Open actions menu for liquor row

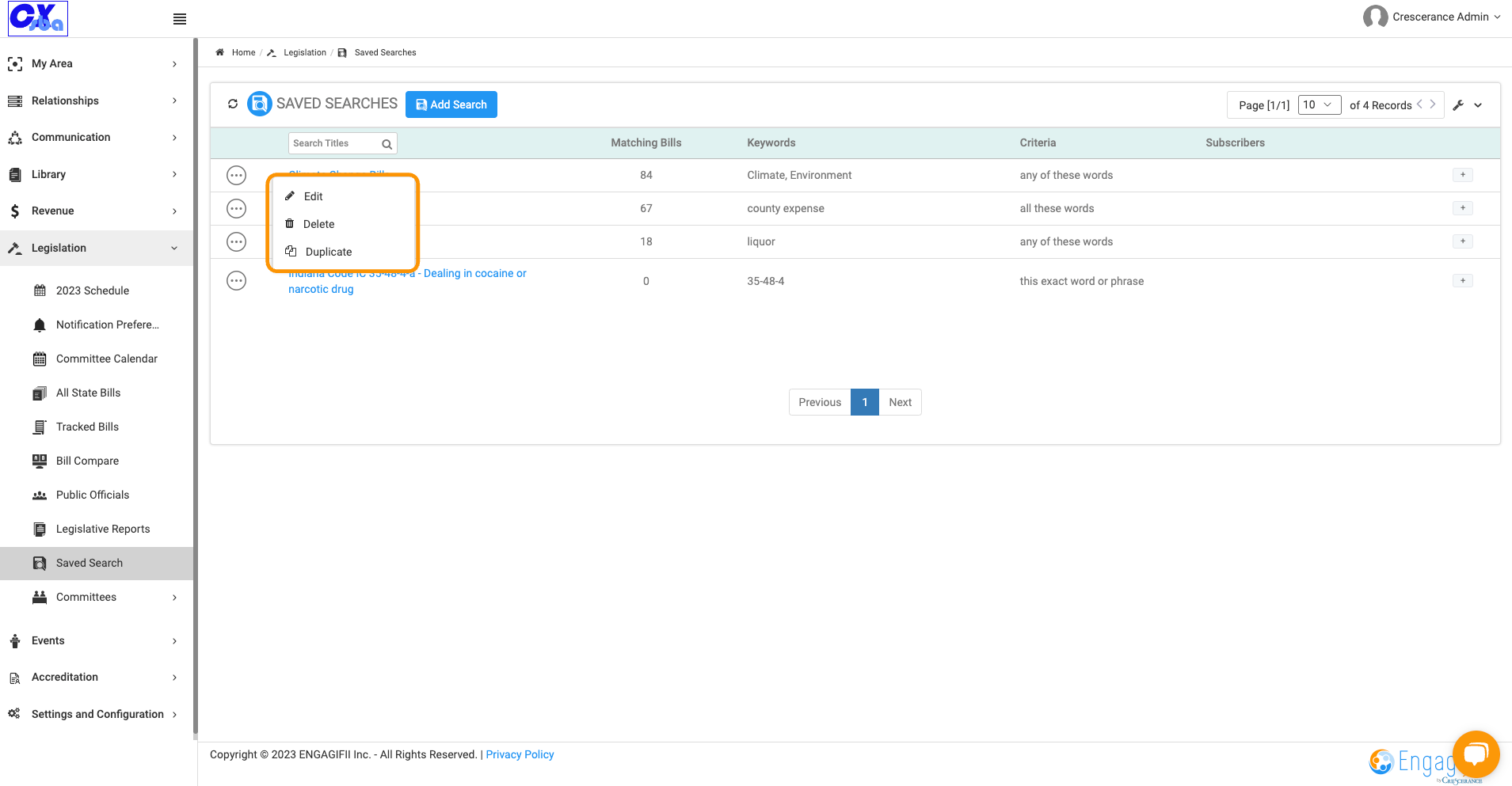[x=236, y=241]
